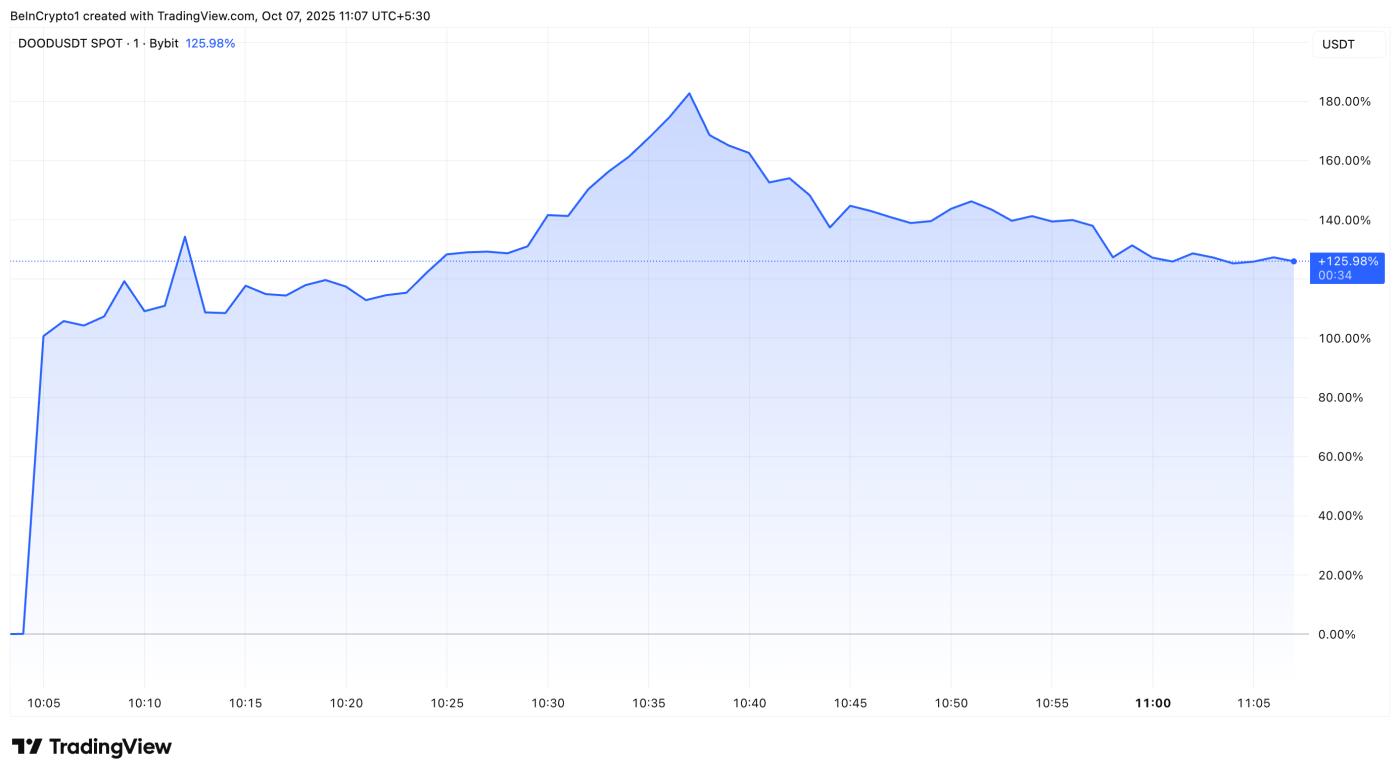Select the 10:30 time axis label
Screen dimensions: 1400x777
tap(548, 703)
